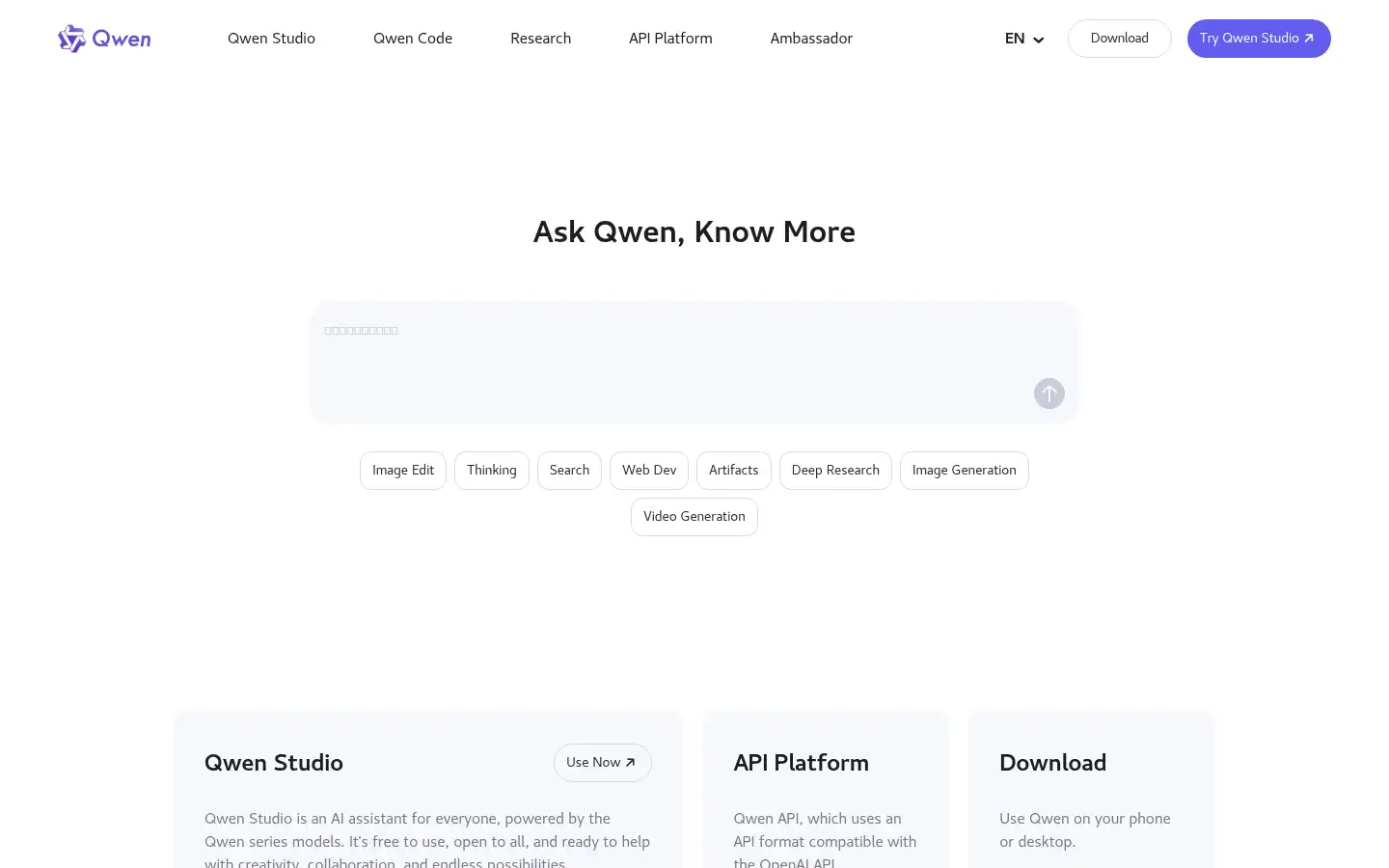Open the API Platform card heading

click(801, 763)
